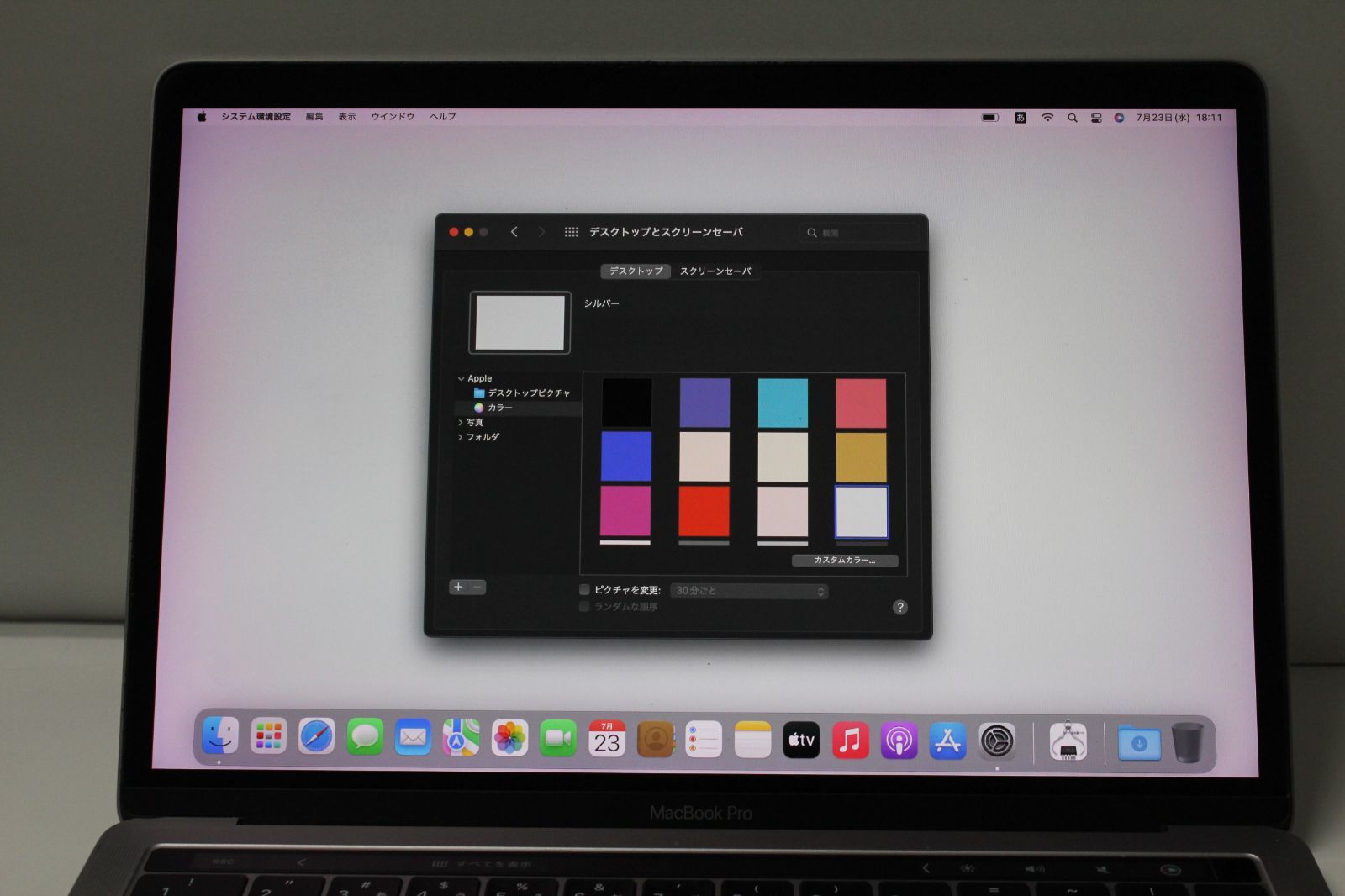
Task: Open Calendar showing 23 in Dock
Action: pos(606,739)
